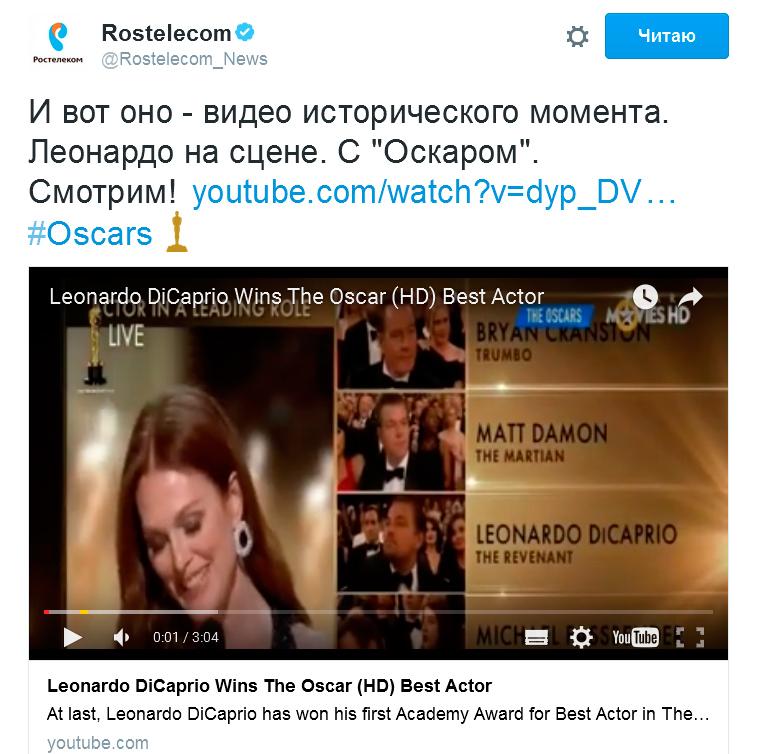Open tweet options gear dropdown
This screenshot has height=754, width=757.
(x=577, y=36)
